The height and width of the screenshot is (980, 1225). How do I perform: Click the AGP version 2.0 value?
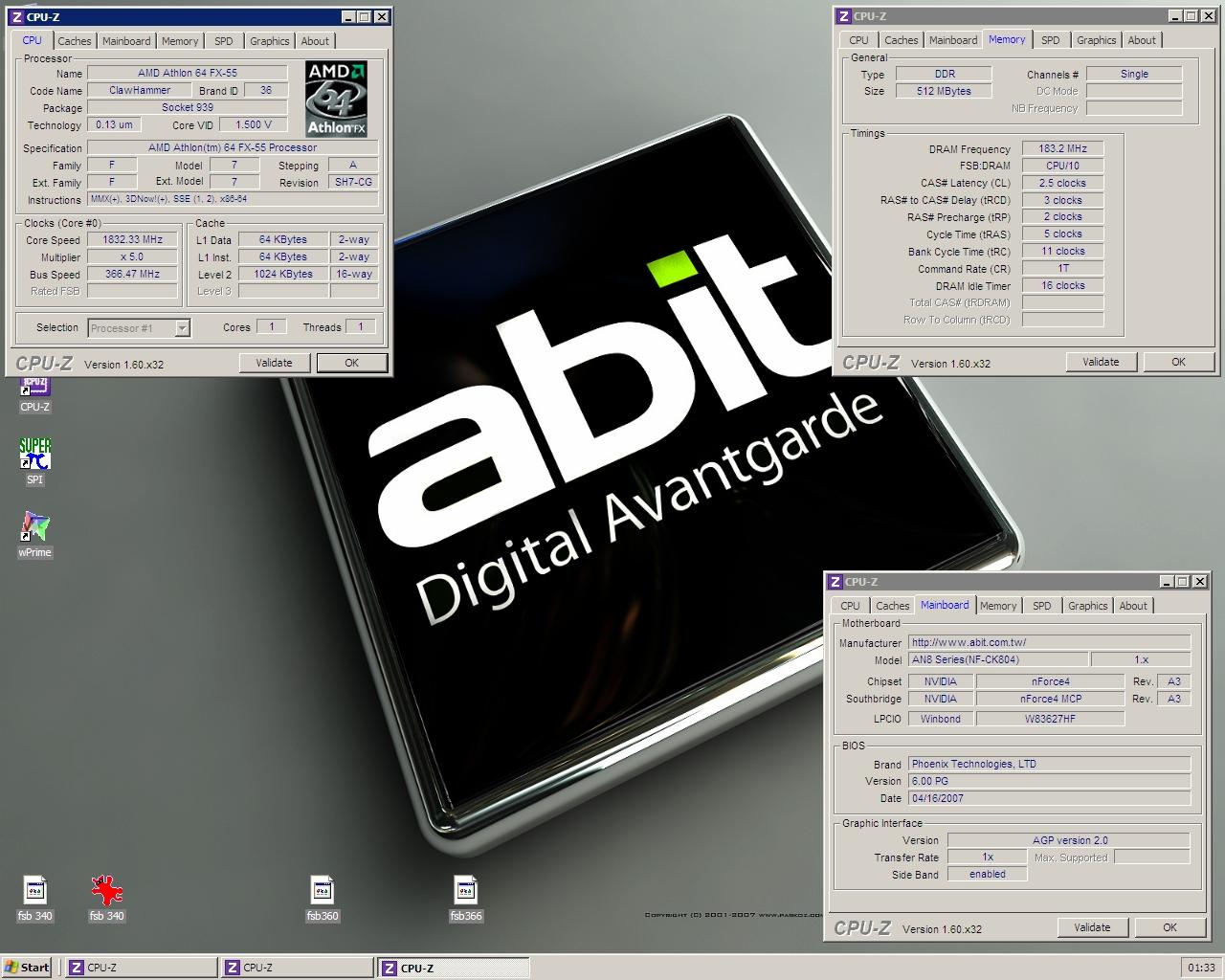1070,840
